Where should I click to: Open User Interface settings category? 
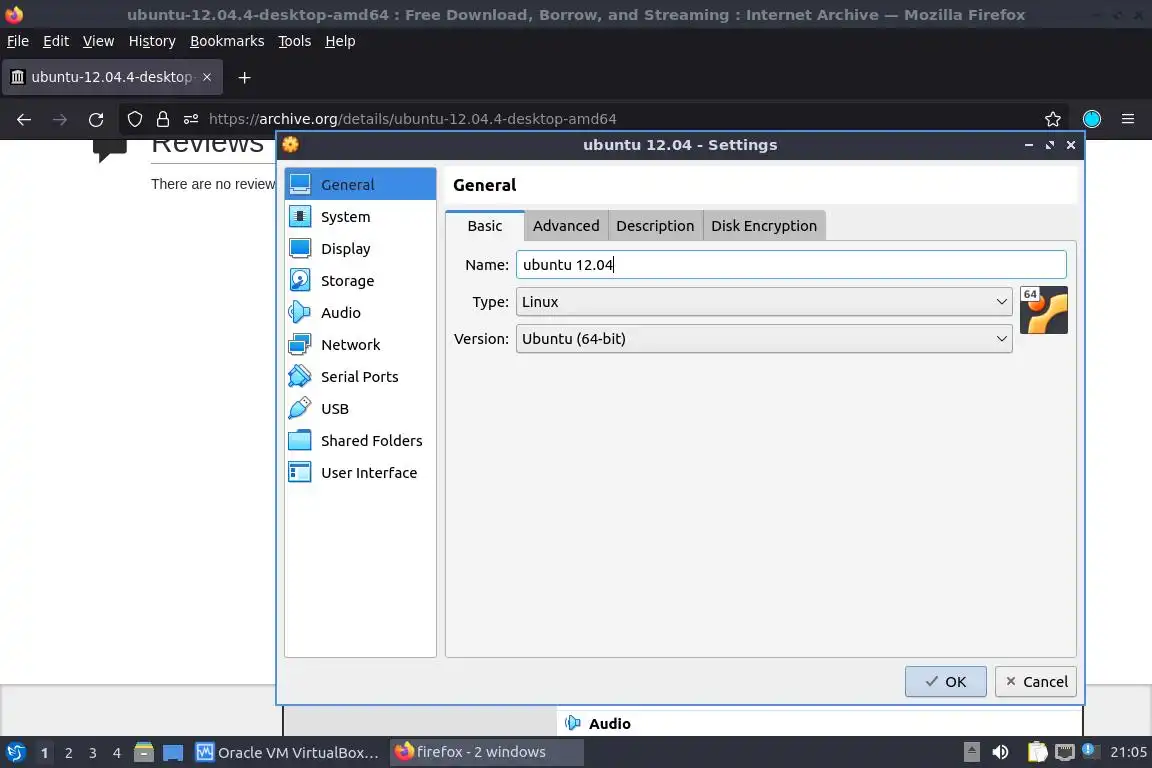tap(360, 473)
